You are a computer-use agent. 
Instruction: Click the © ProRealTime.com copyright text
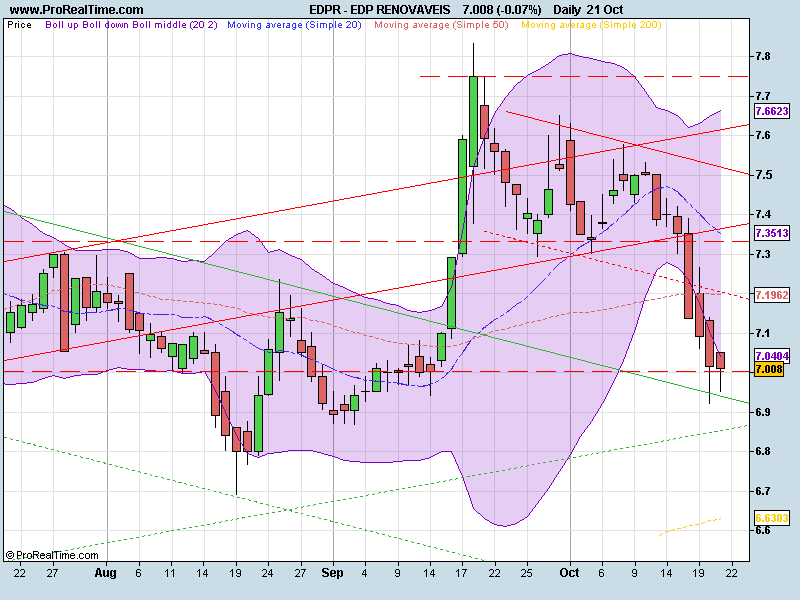click(52, 555)
